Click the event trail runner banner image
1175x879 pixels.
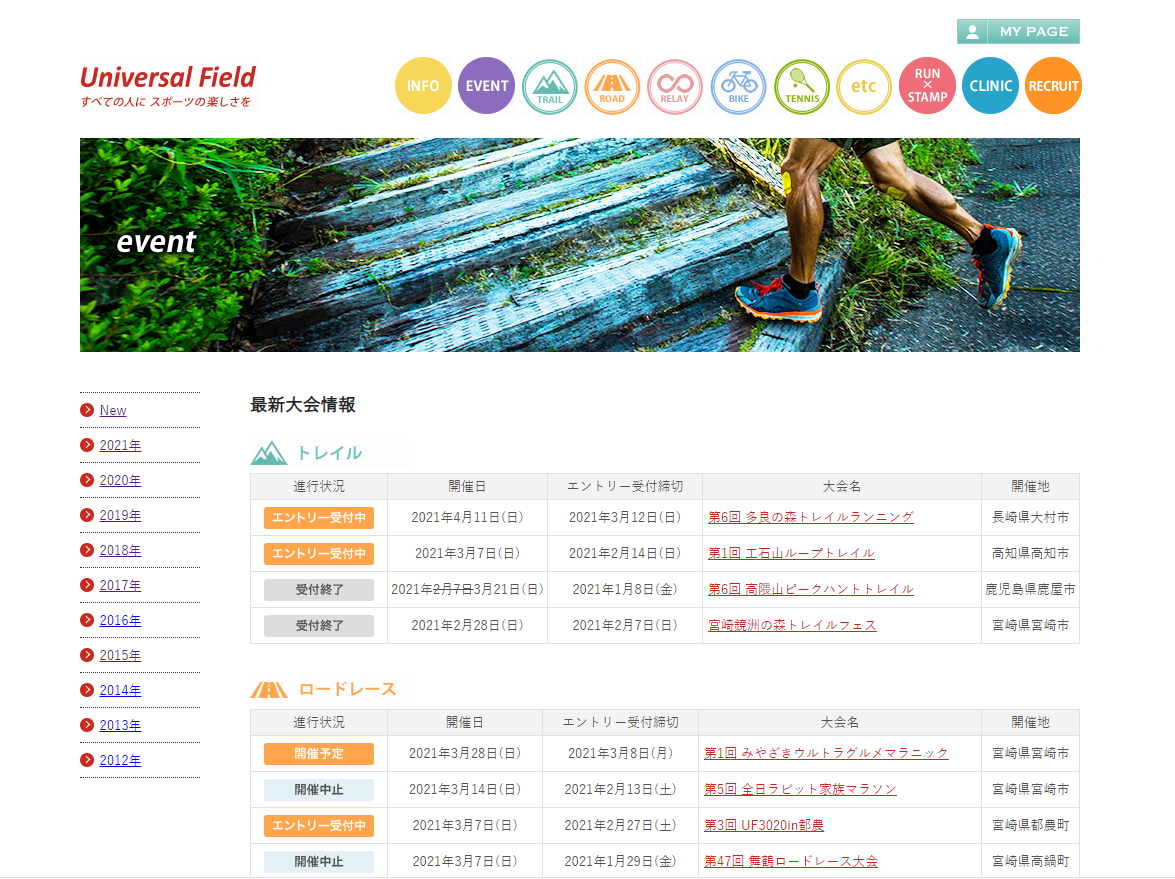(x=580, y=245)
